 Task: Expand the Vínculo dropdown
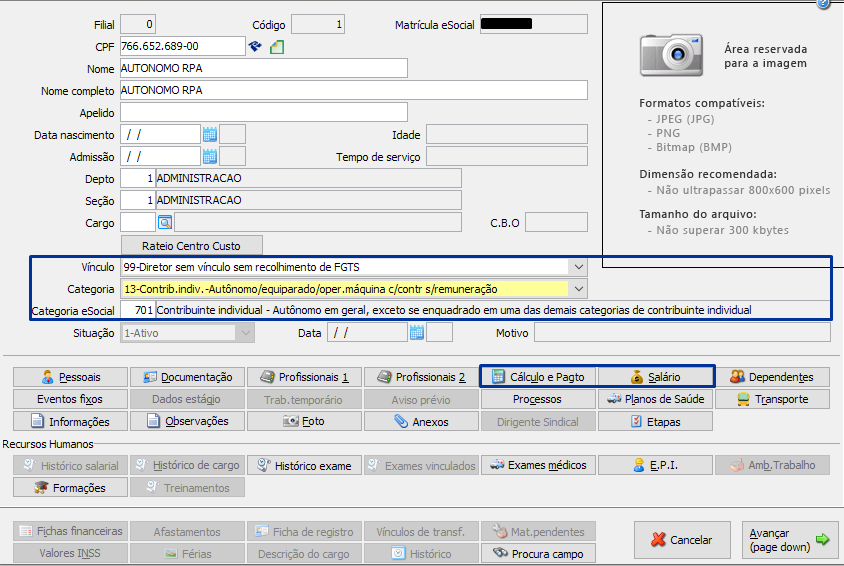tap(579, 267)
